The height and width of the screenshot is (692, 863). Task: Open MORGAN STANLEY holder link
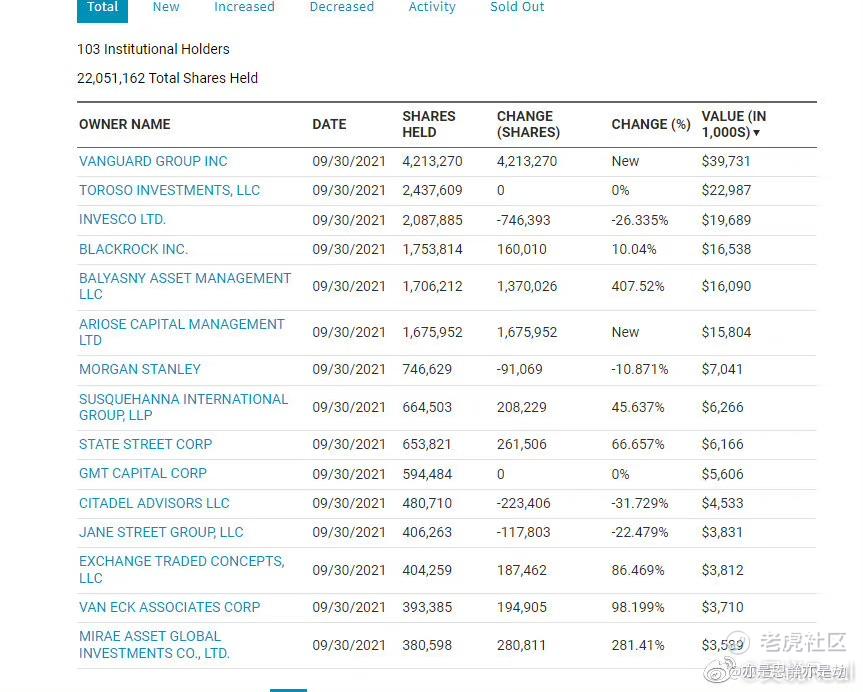140,369
